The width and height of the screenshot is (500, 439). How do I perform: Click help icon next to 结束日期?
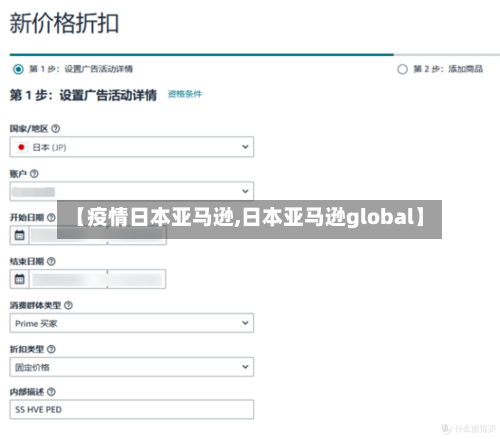coord(51,261)
